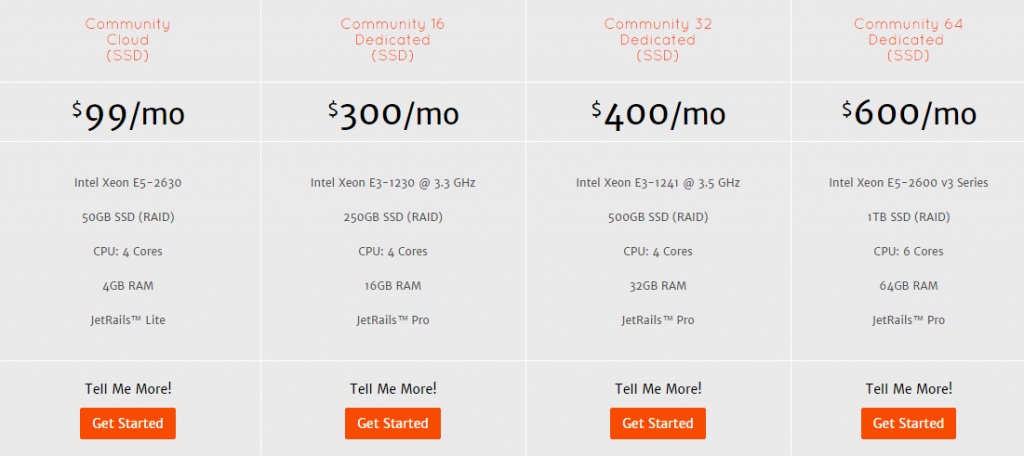The height and width of the screenshot is (456, 1024).
Task: Select the 32GB RAM specification
Action: pyautogui.click(x=658, y=286)
